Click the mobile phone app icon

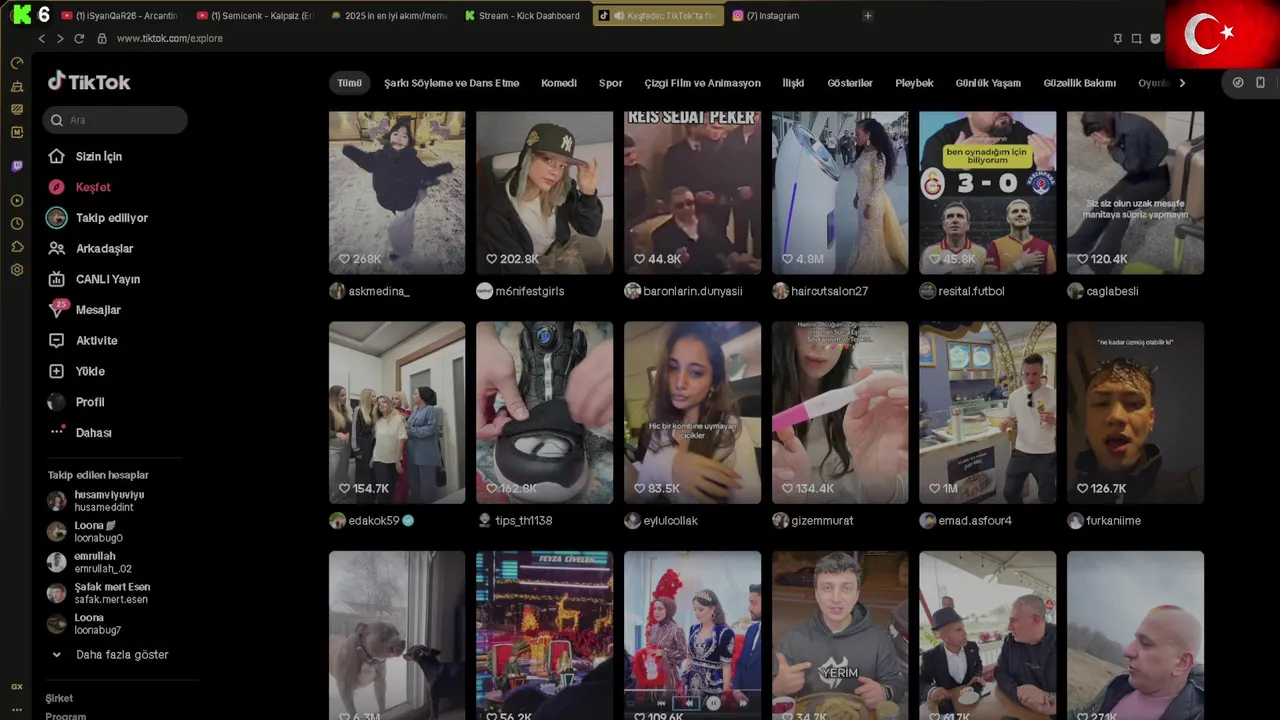1260,83
